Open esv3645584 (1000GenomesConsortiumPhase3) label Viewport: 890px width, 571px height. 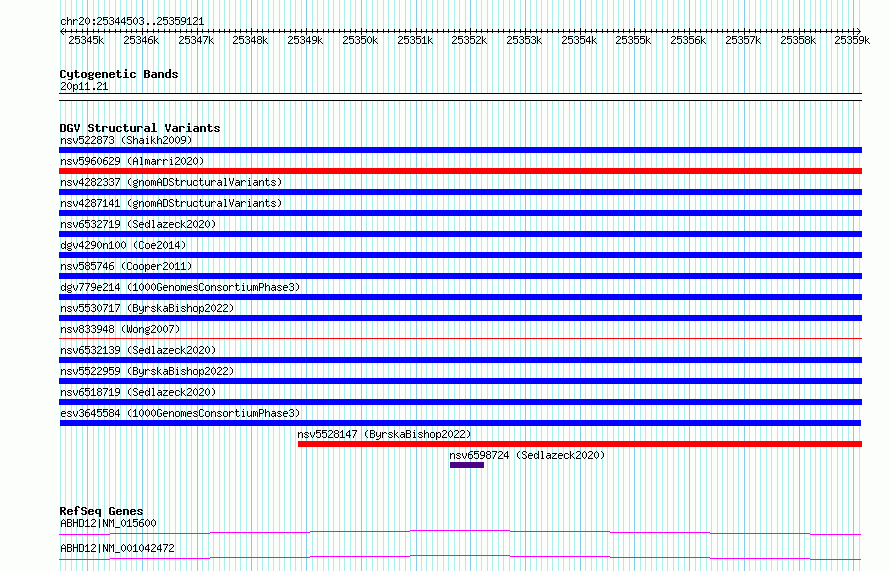click(180, 413)
